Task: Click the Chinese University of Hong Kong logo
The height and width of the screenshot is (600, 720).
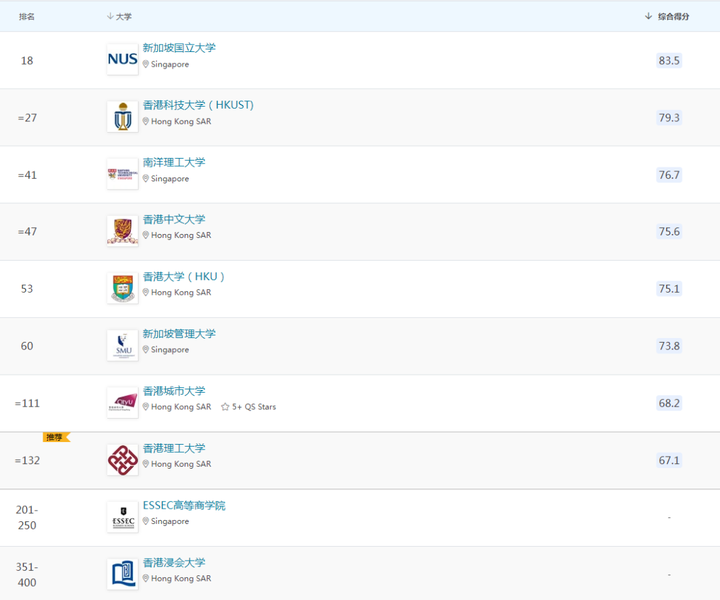Action: pyautogui.click(x=123, y=231)
